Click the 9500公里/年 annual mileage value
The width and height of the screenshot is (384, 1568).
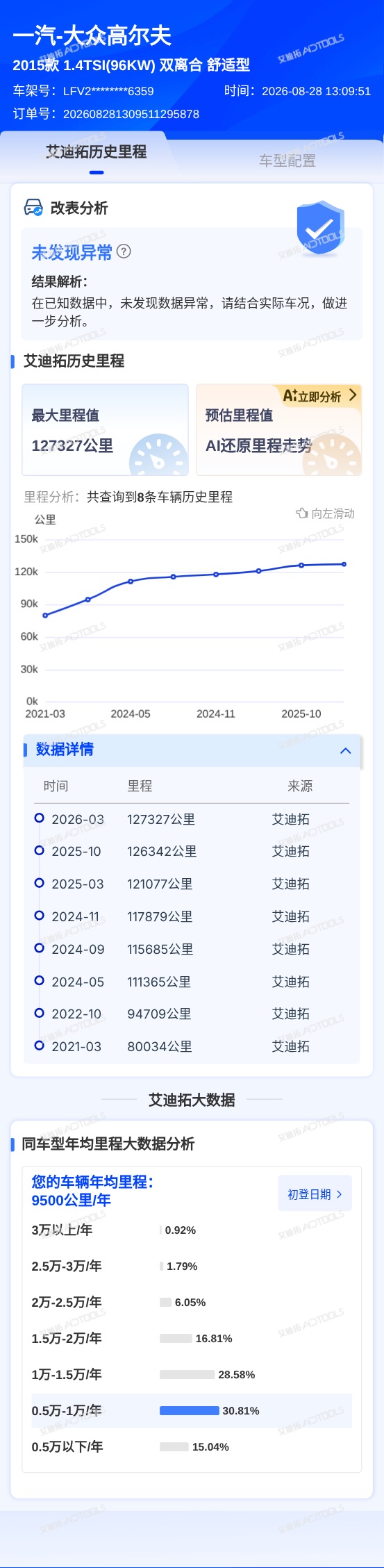click(71, 1200)
